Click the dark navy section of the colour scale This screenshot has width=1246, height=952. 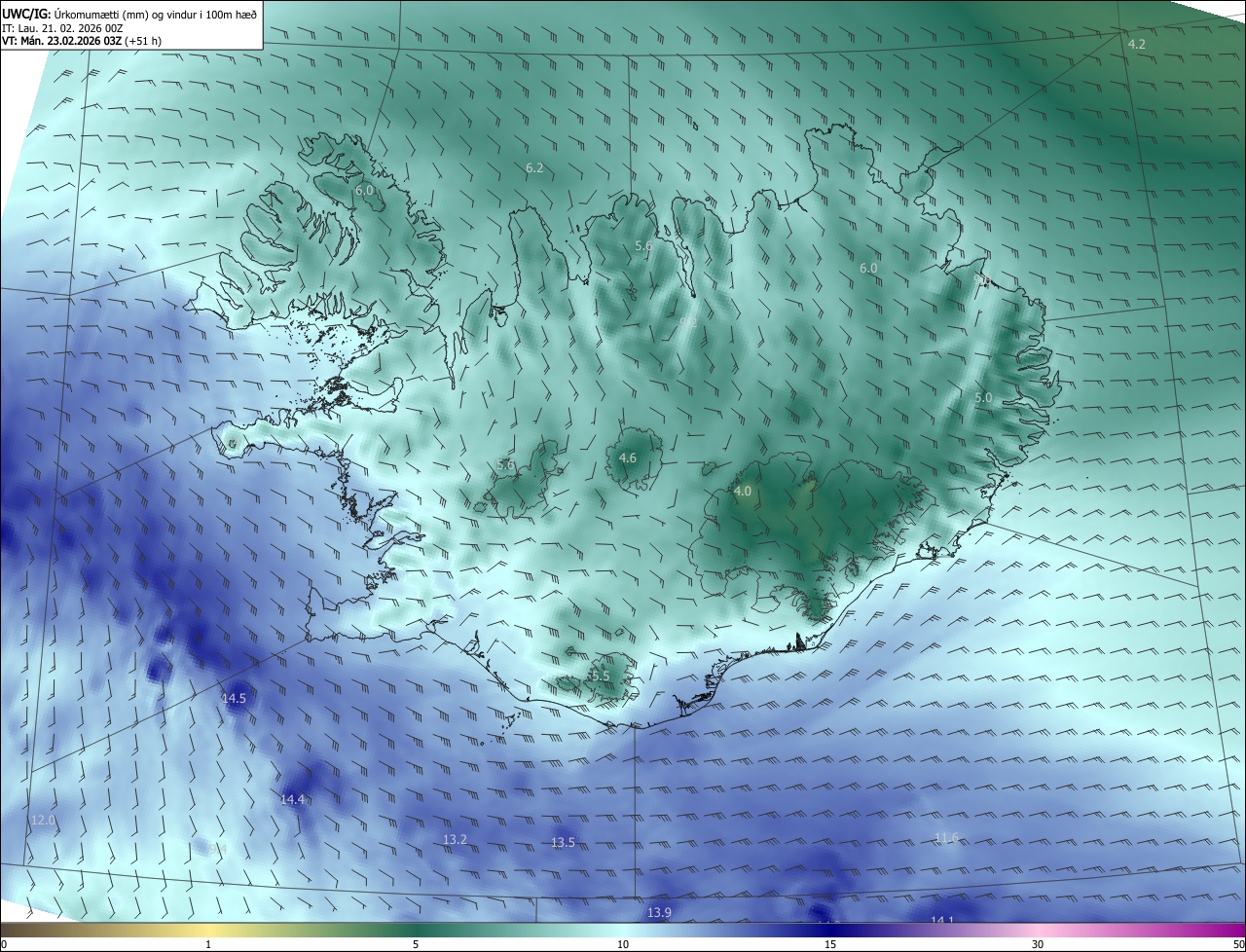pyautogui.click(x=830, y=930)
